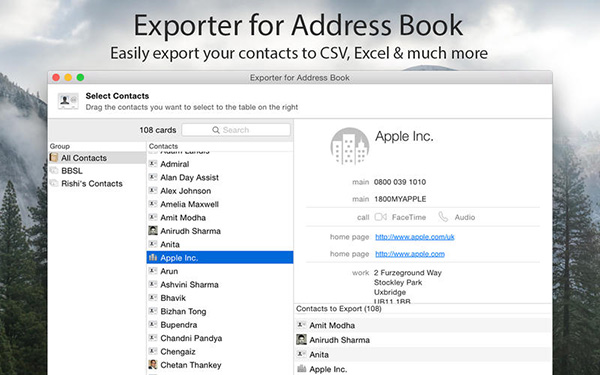Select the Bupendra contact

[220, 324]
